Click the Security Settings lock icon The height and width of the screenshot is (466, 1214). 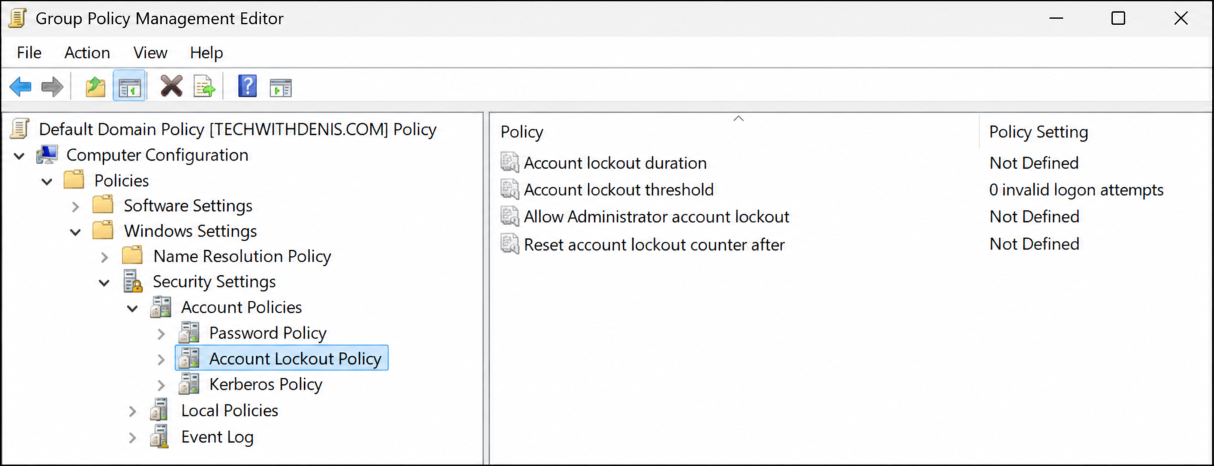coord(132,282)
